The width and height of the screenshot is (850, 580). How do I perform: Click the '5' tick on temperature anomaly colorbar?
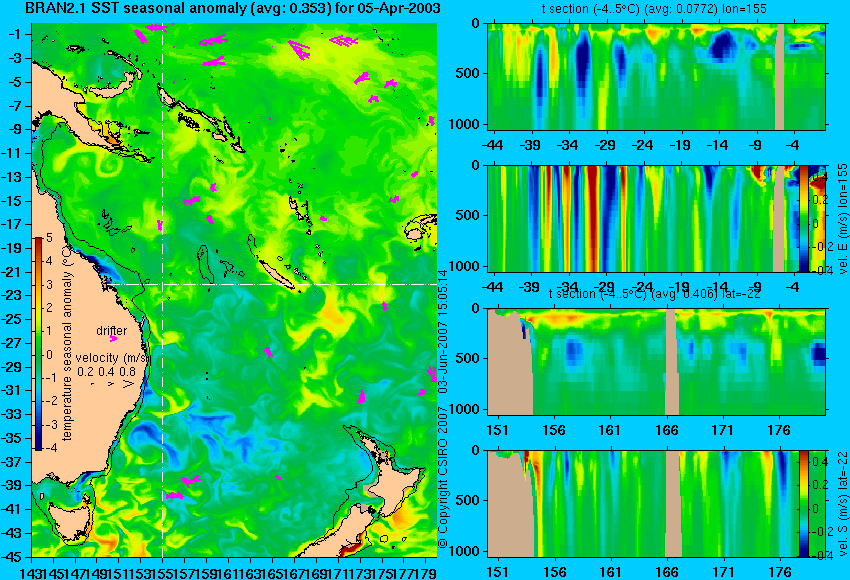pyautogui.click(x=49, y=237)
